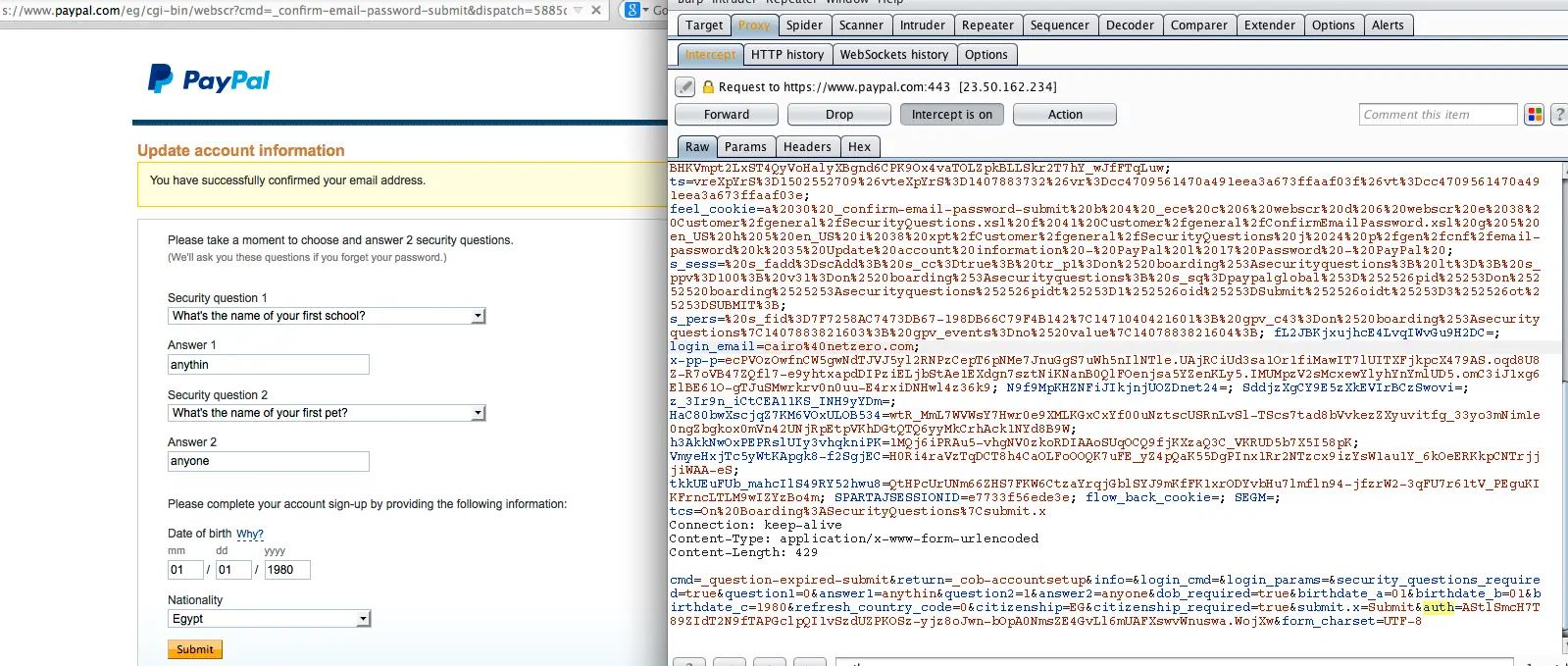Click the birth month mm field
This screenshot has height=666, width=1568.
(185, 570)
